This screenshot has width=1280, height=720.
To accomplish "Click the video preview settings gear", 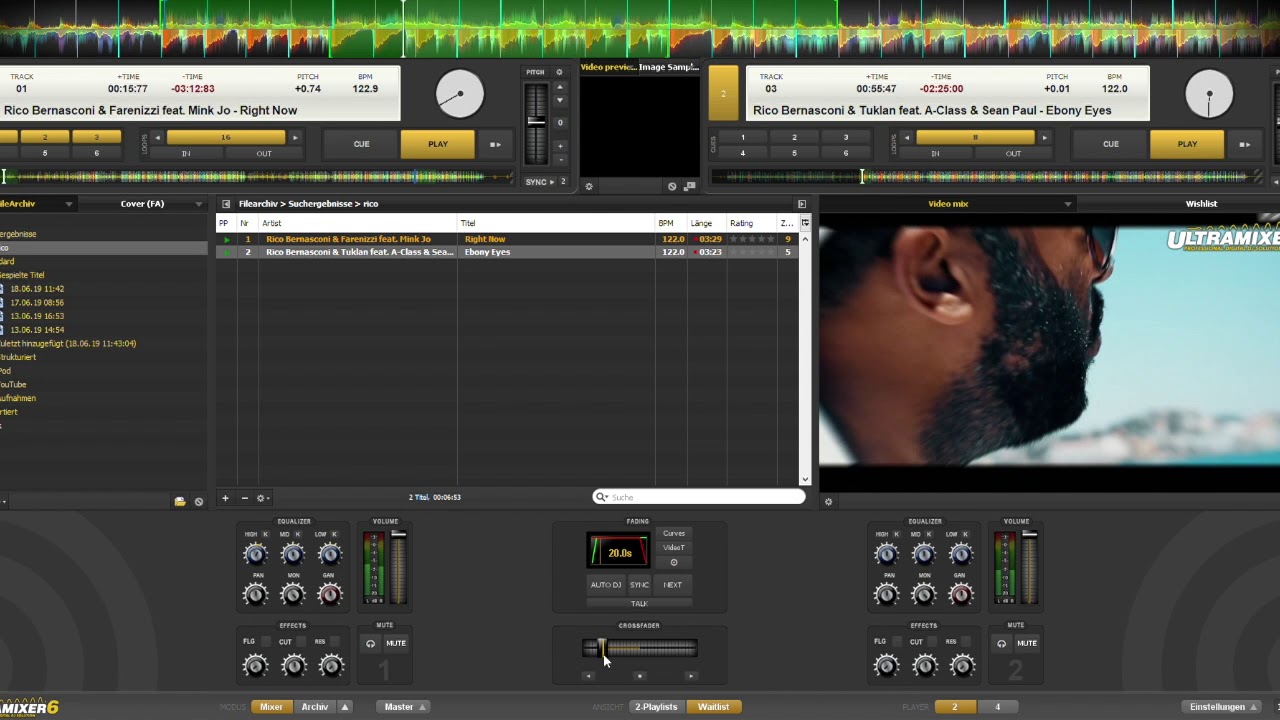I will point(589,186).
